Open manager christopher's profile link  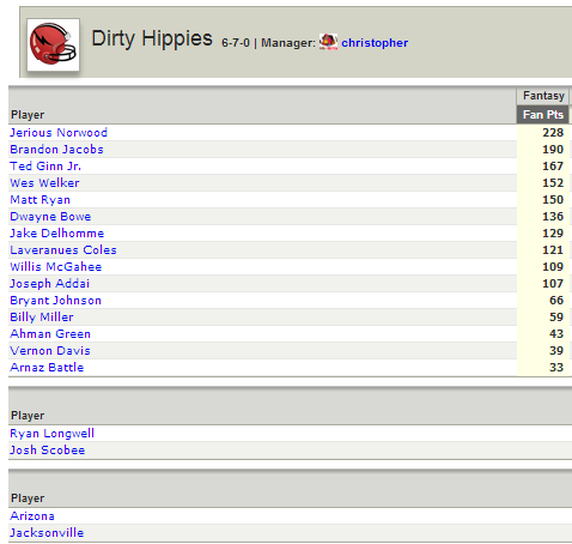point(375,43)
